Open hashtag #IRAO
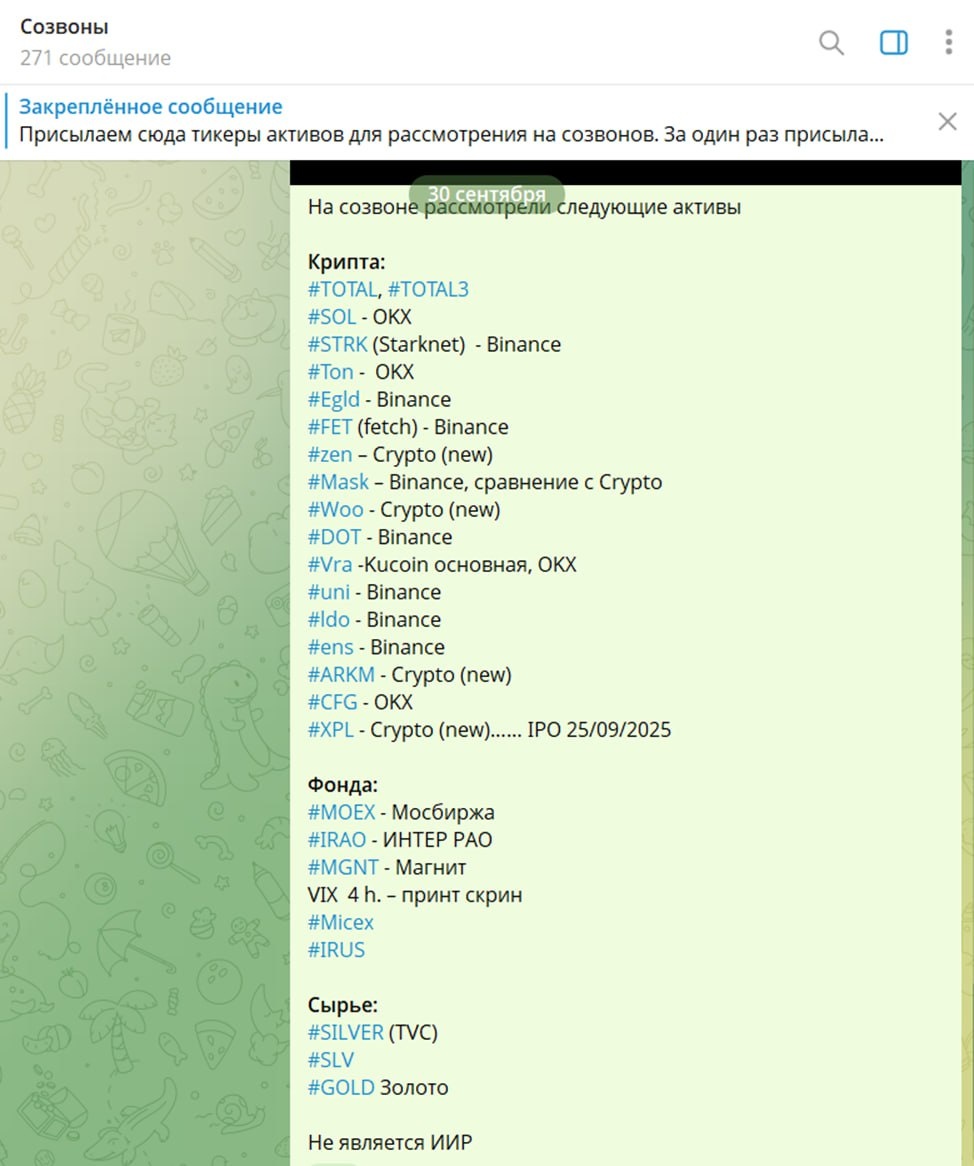This screenshot has width=974, height=1166. point(337,840)
